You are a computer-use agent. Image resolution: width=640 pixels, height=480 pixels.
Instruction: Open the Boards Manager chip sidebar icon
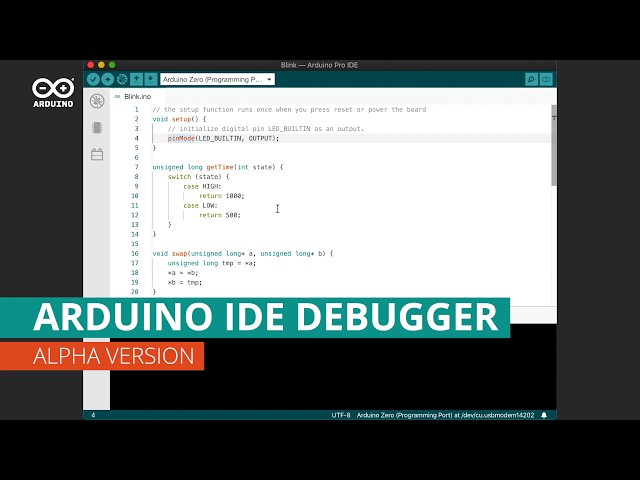97,128
